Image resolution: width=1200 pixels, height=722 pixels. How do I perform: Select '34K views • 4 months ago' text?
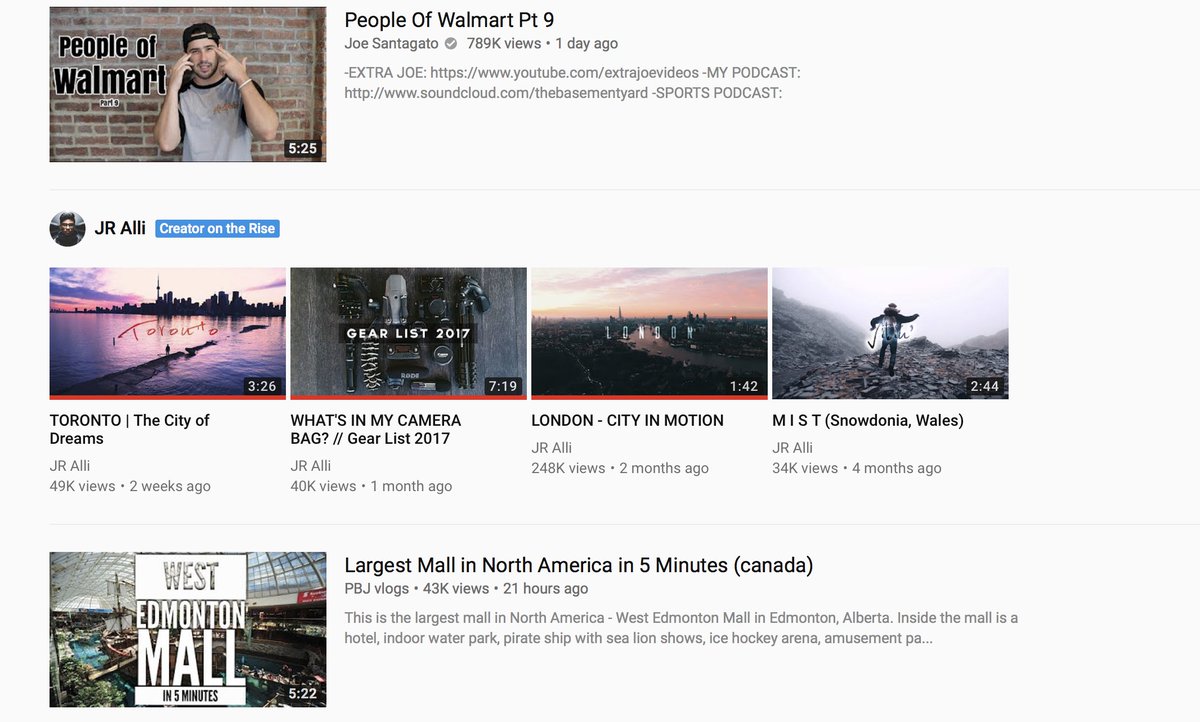pos(857,468)
